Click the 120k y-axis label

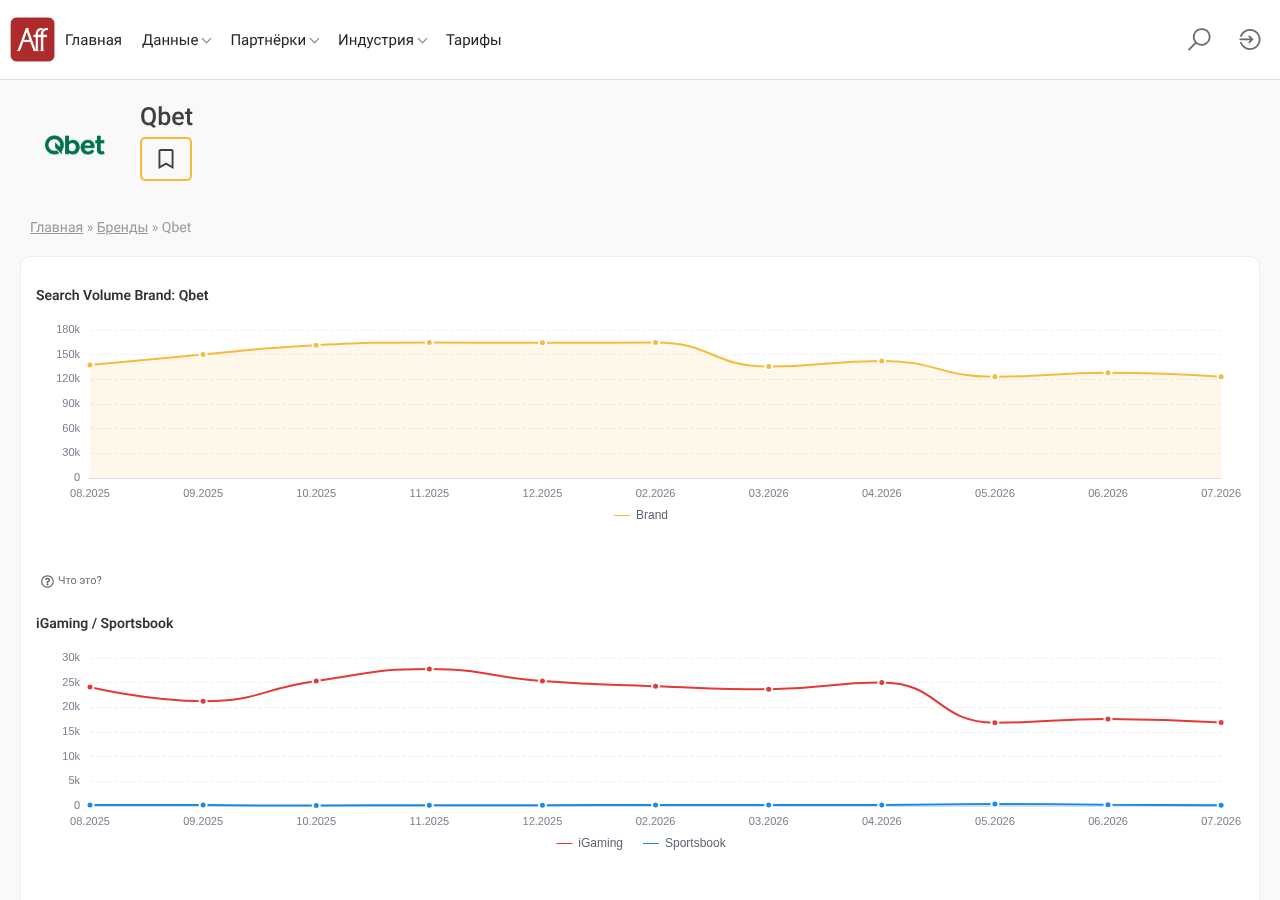click(x=68, y=379)
